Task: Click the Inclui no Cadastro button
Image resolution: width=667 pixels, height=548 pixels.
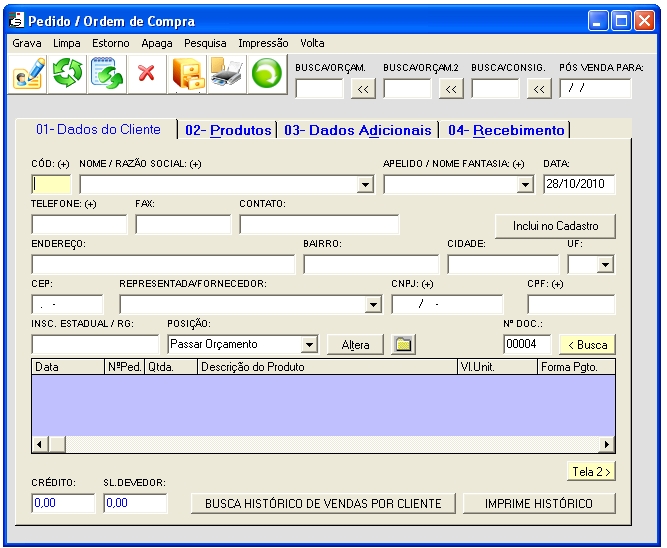Action: tap(555, 226)
